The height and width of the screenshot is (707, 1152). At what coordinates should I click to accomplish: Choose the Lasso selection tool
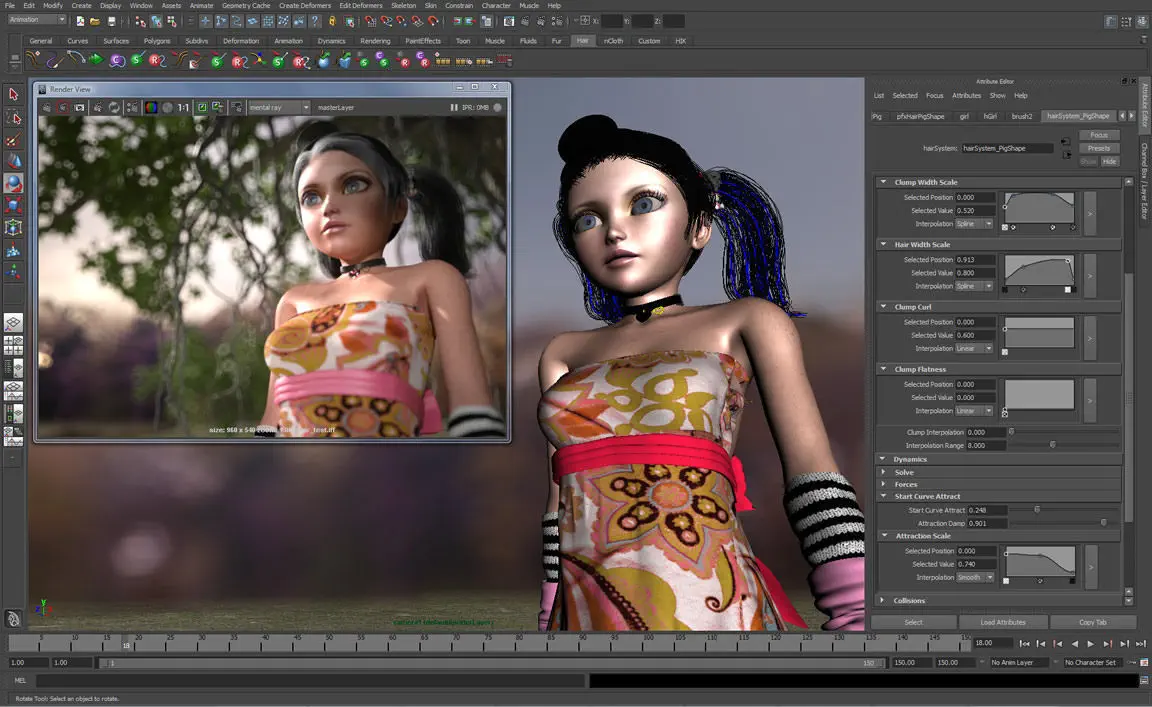click(x=13, y=118)
